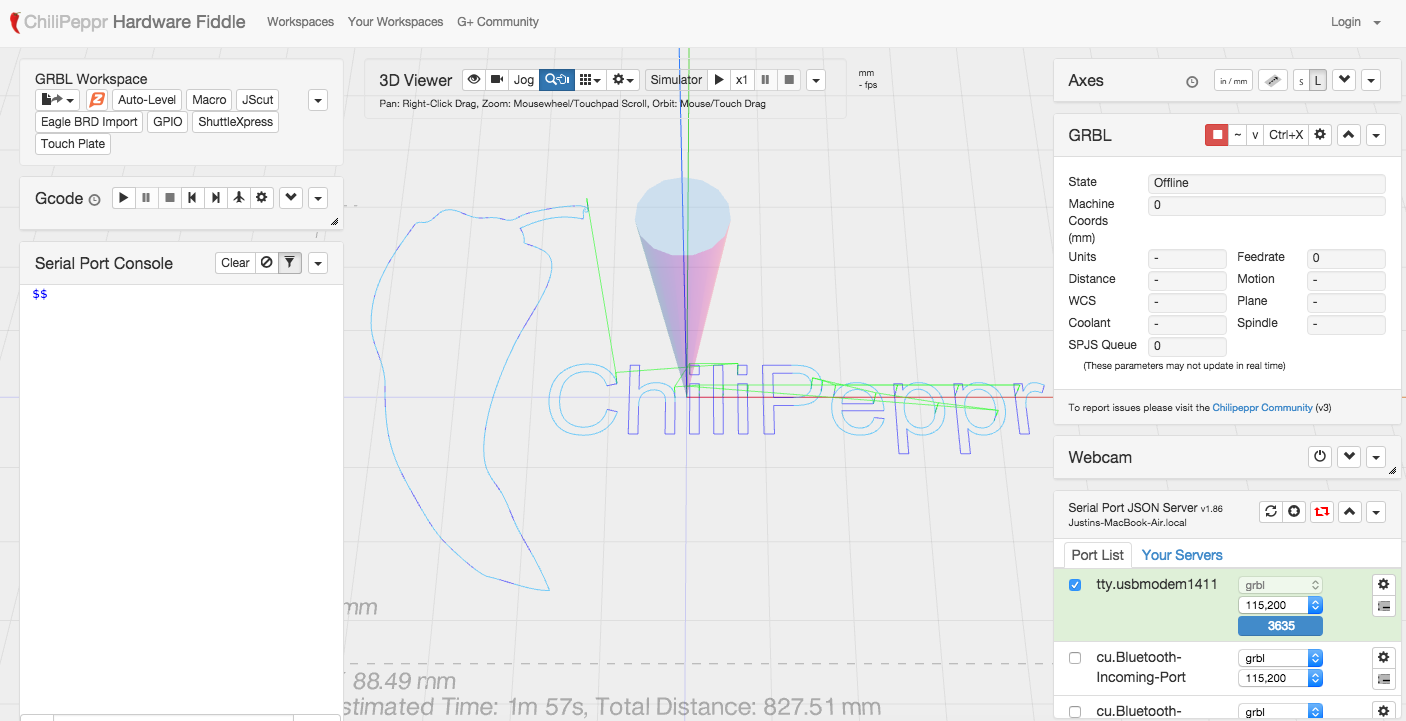Click the red reconnect icon in Serial Port JSON Server
The image size is (1406, 721).
click(1322, 512)
